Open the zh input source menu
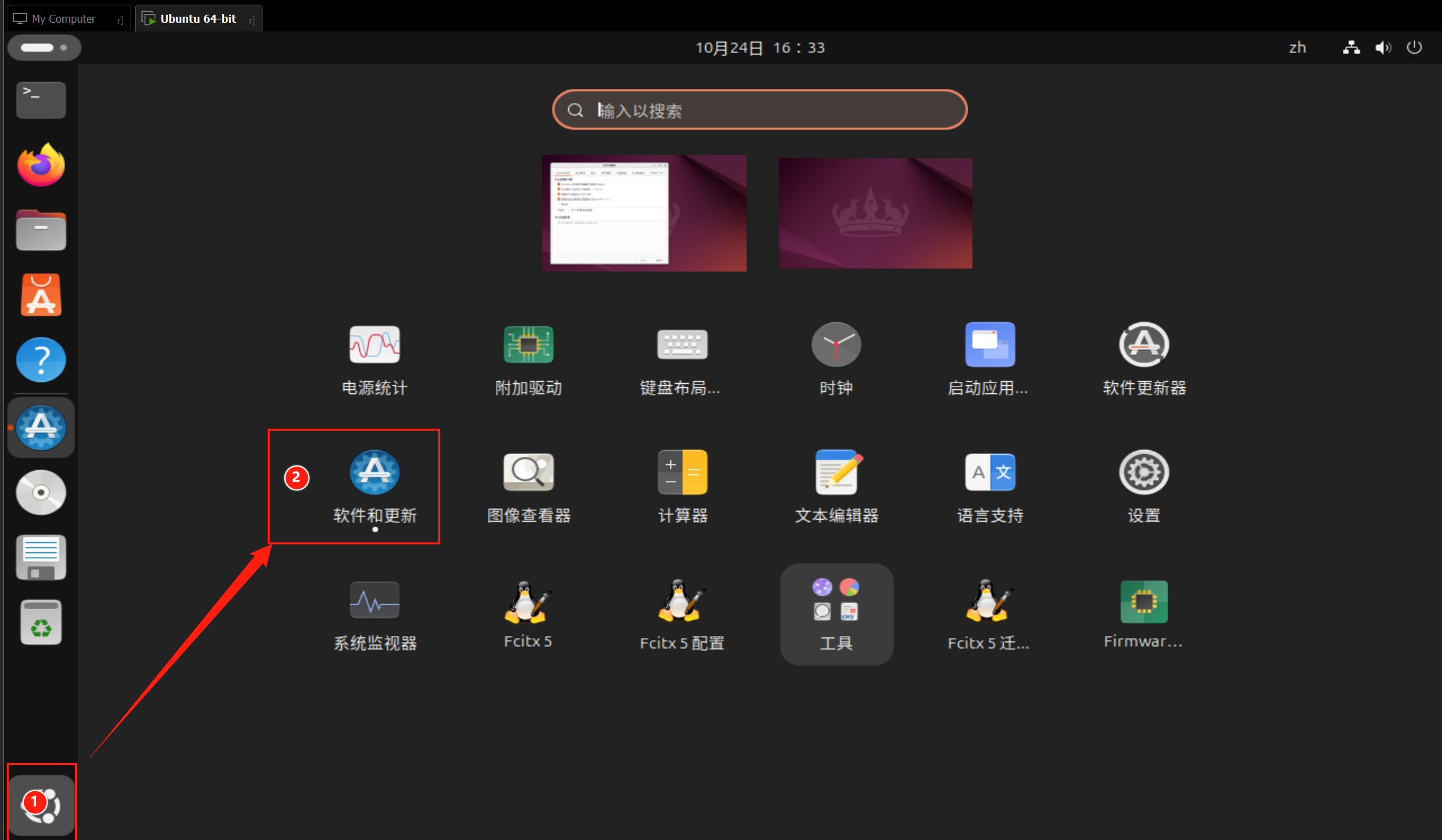Screen dimensions: 1442x840 [x=1297, y=47]
